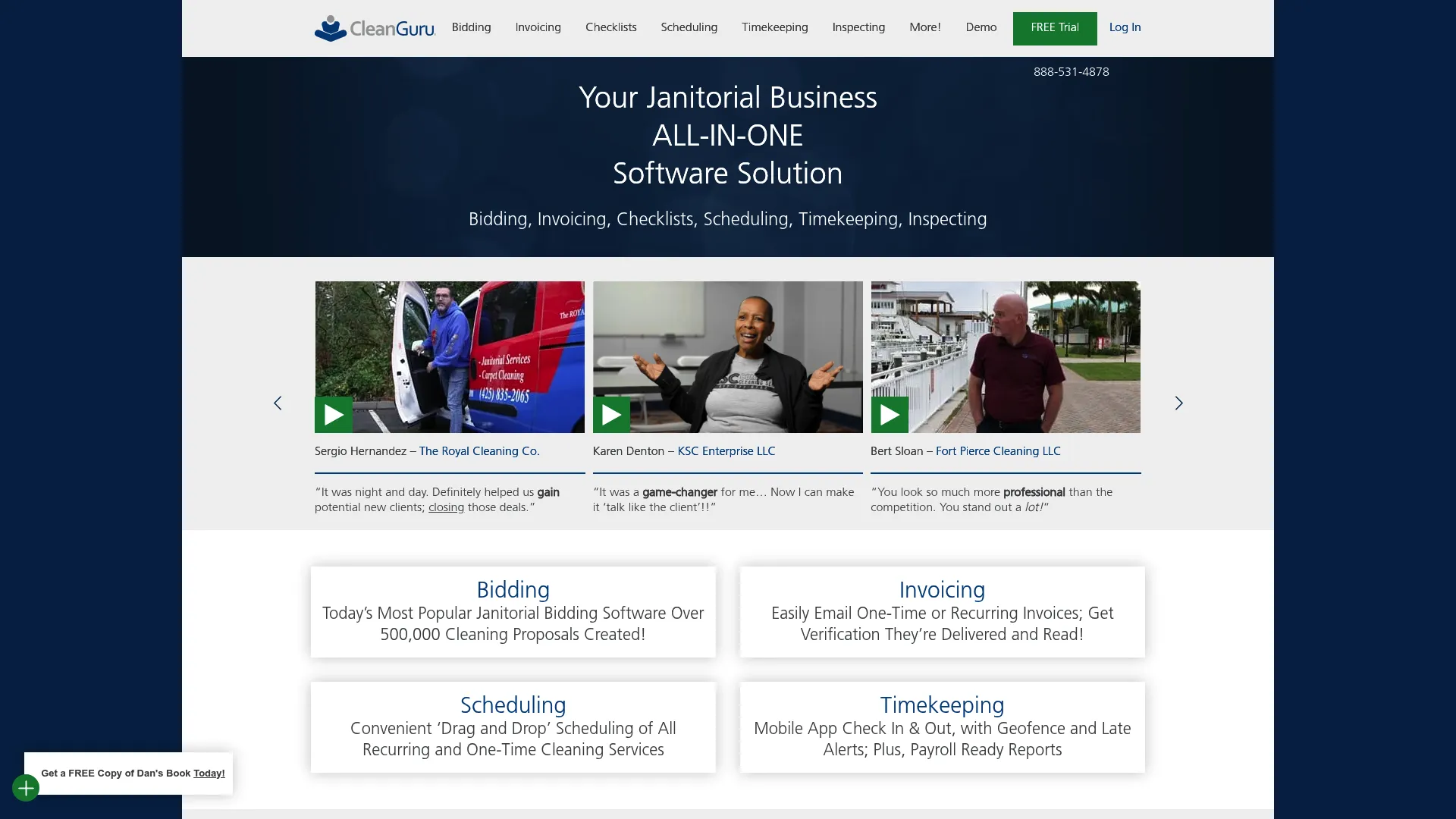The height and width of the screenshot is (819, 1456).
Task: Advance to next testimonial slide arrow
Action: click(x=1178, y=403)
